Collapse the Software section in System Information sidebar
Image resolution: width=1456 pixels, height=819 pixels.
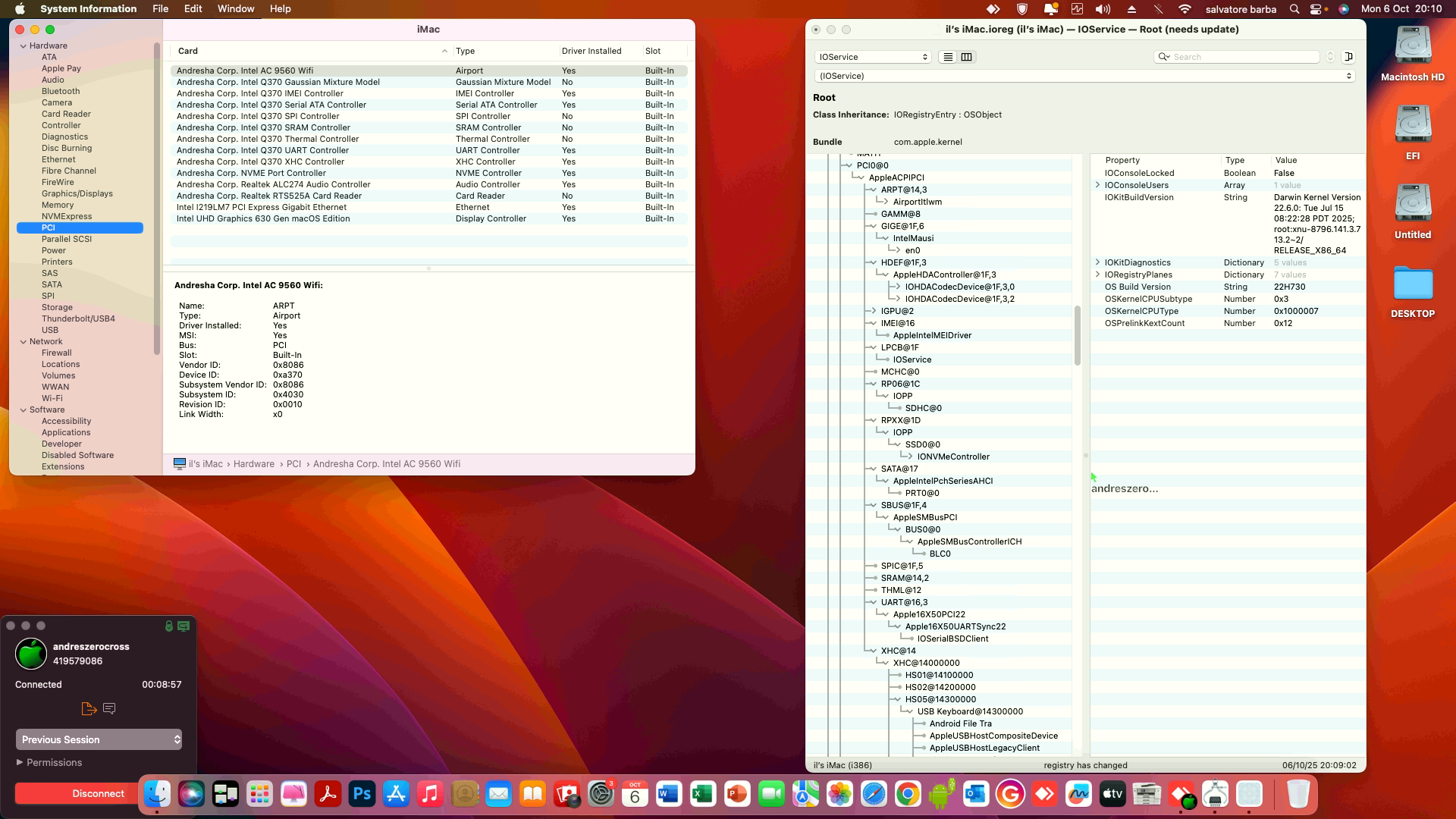click(24, 410)
